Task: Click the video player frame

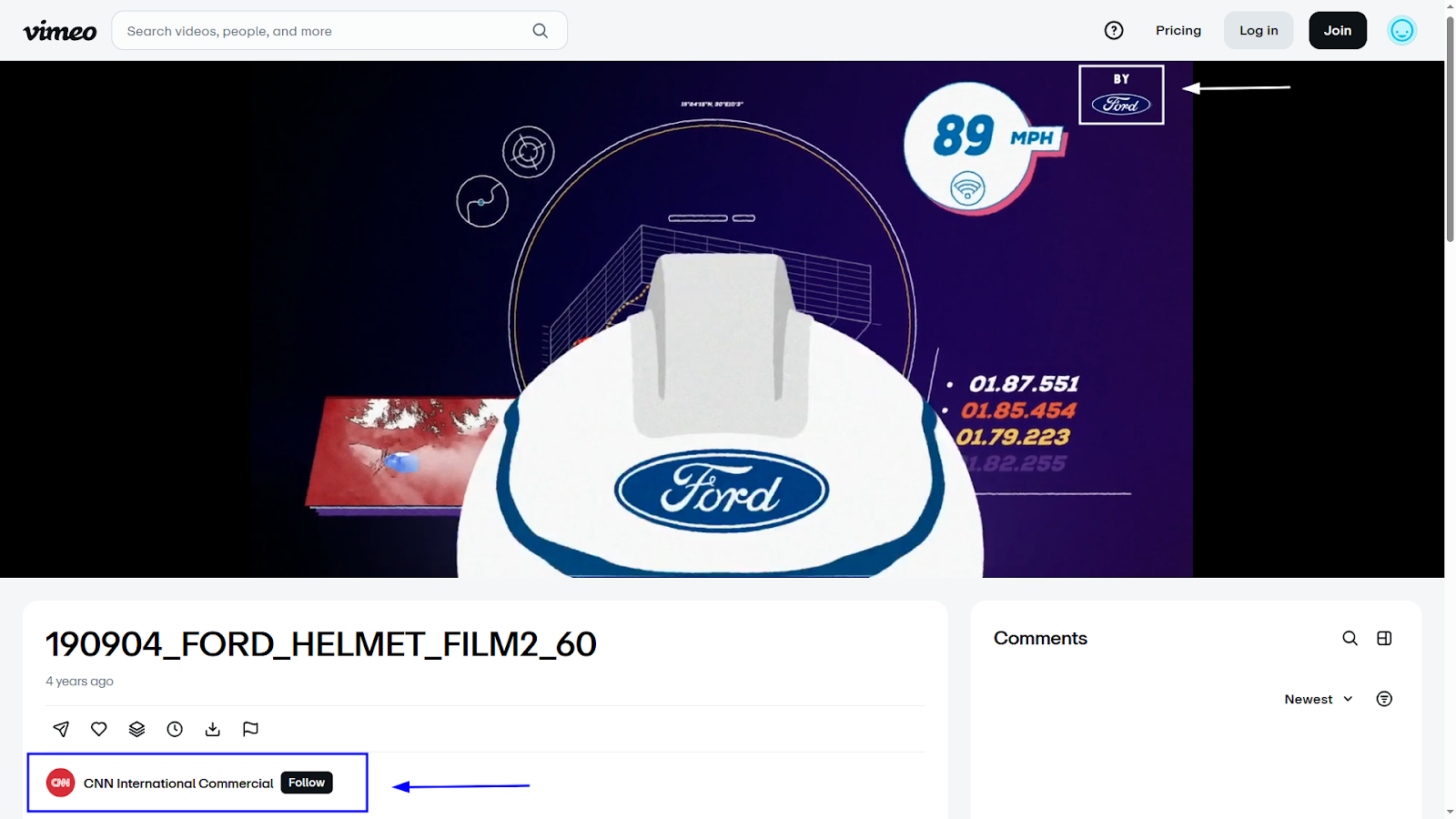Action: (722, 319)
